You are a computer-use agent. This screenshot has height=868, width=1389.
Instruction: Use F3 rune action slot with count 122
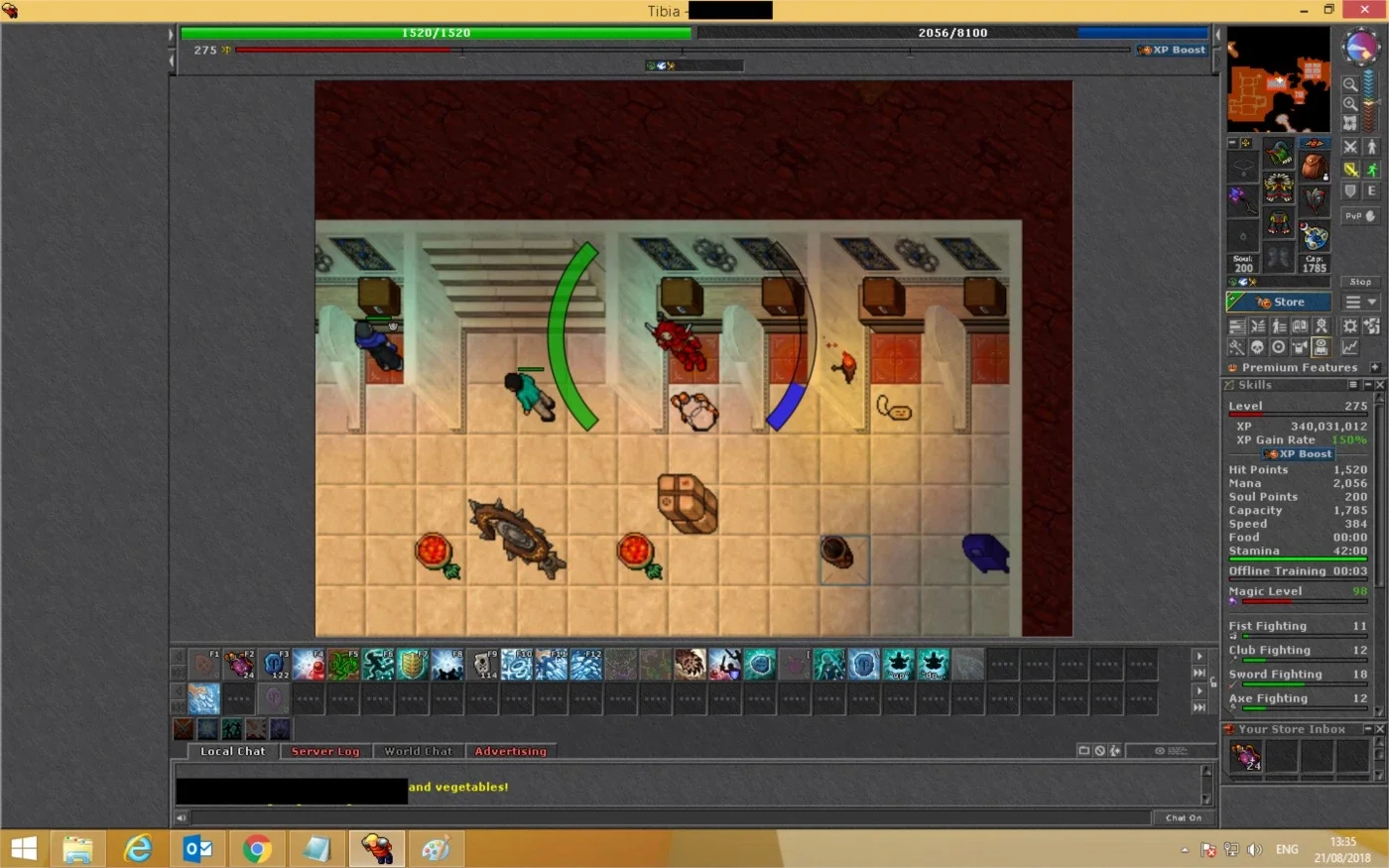coord(275,664)
